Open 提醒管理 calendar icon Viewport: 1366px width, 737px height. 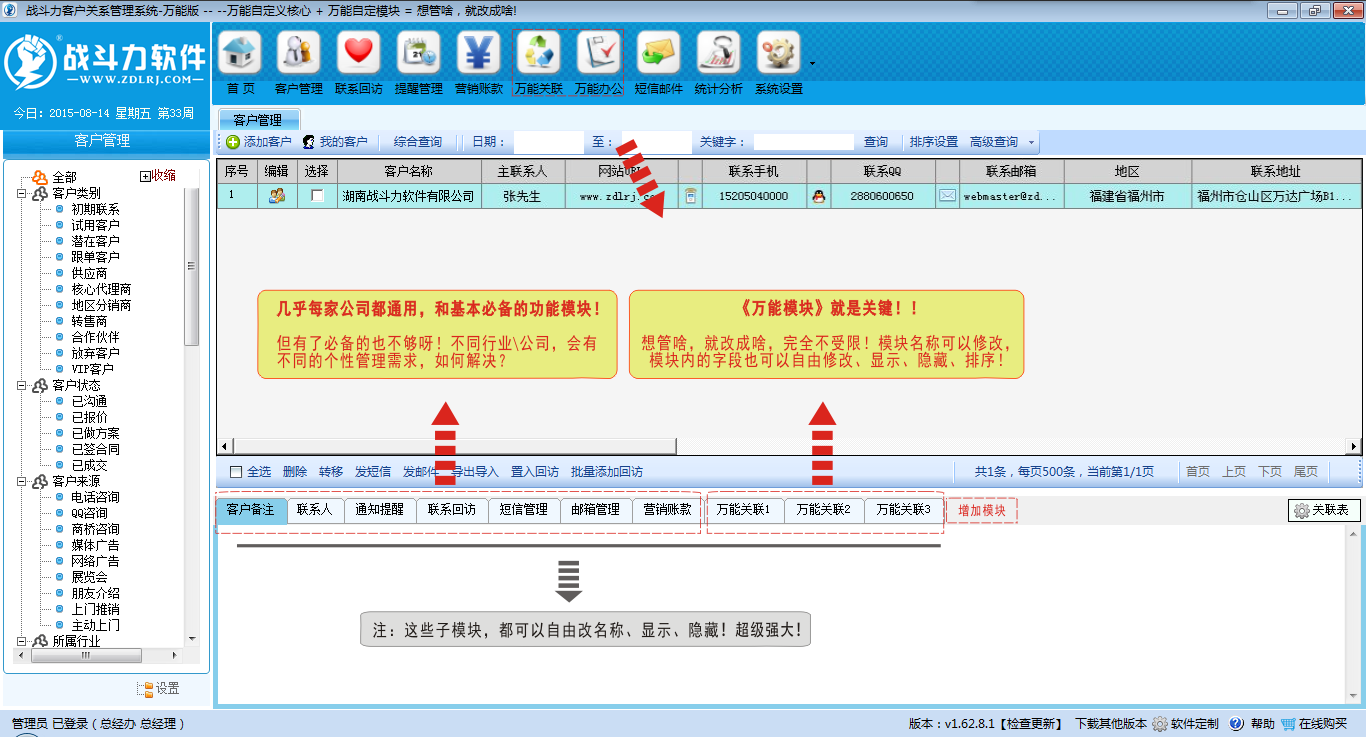(x=419, y=53)
